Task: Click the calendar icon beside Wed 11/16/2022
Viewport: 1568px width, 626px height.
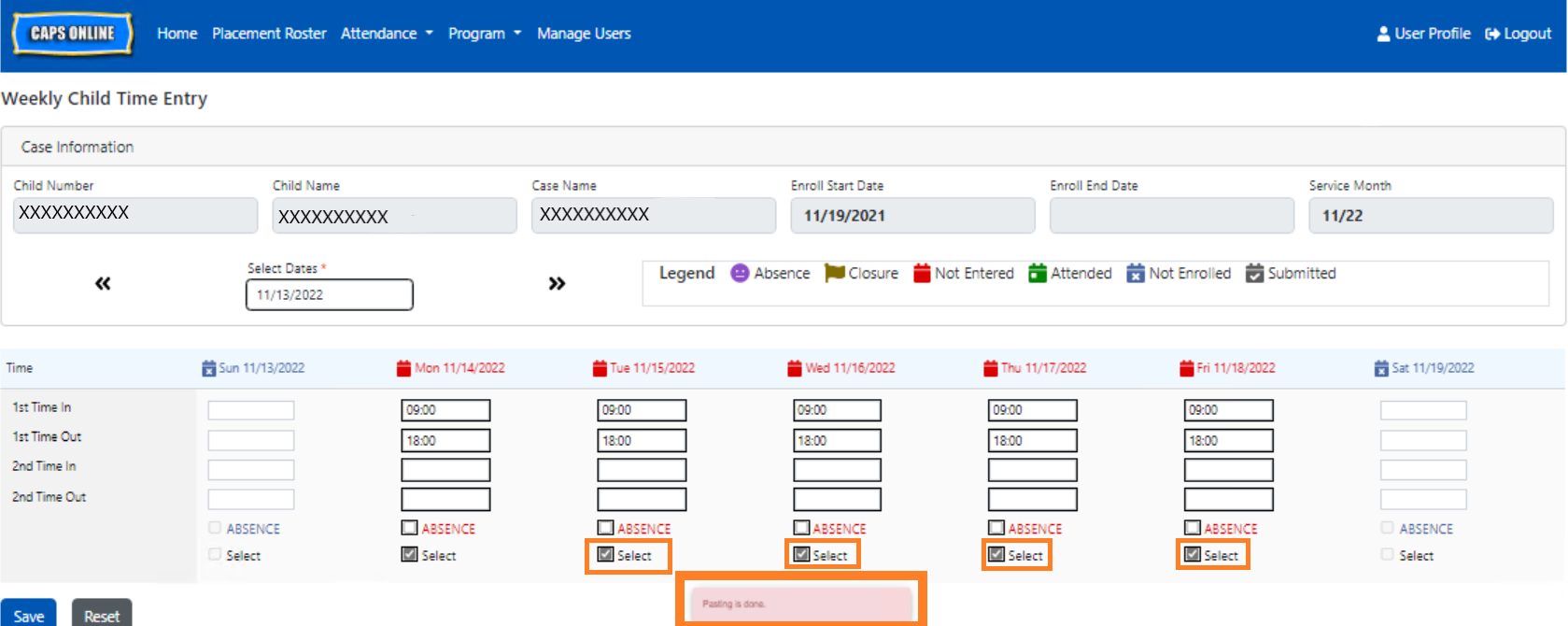Action: 795,368
